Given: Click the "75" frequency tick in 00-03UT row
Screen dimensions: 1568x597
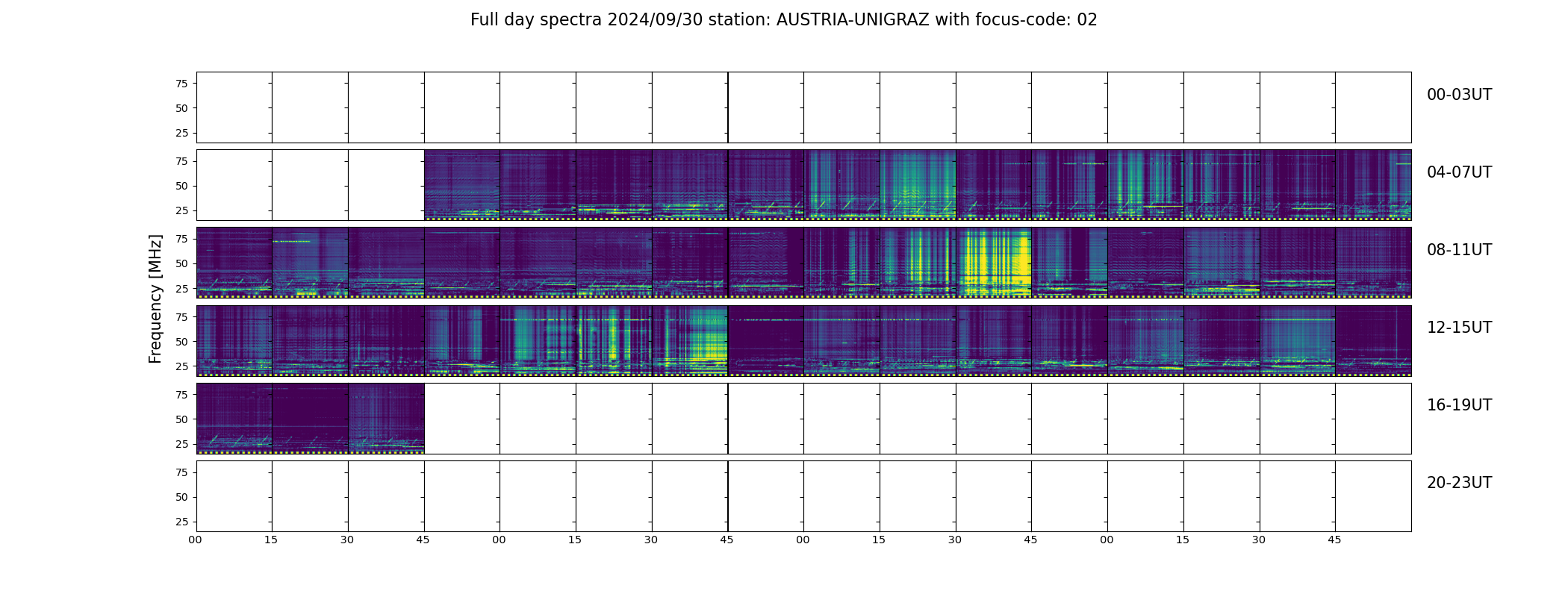Looking at the screenshot, I should [181, 84].
